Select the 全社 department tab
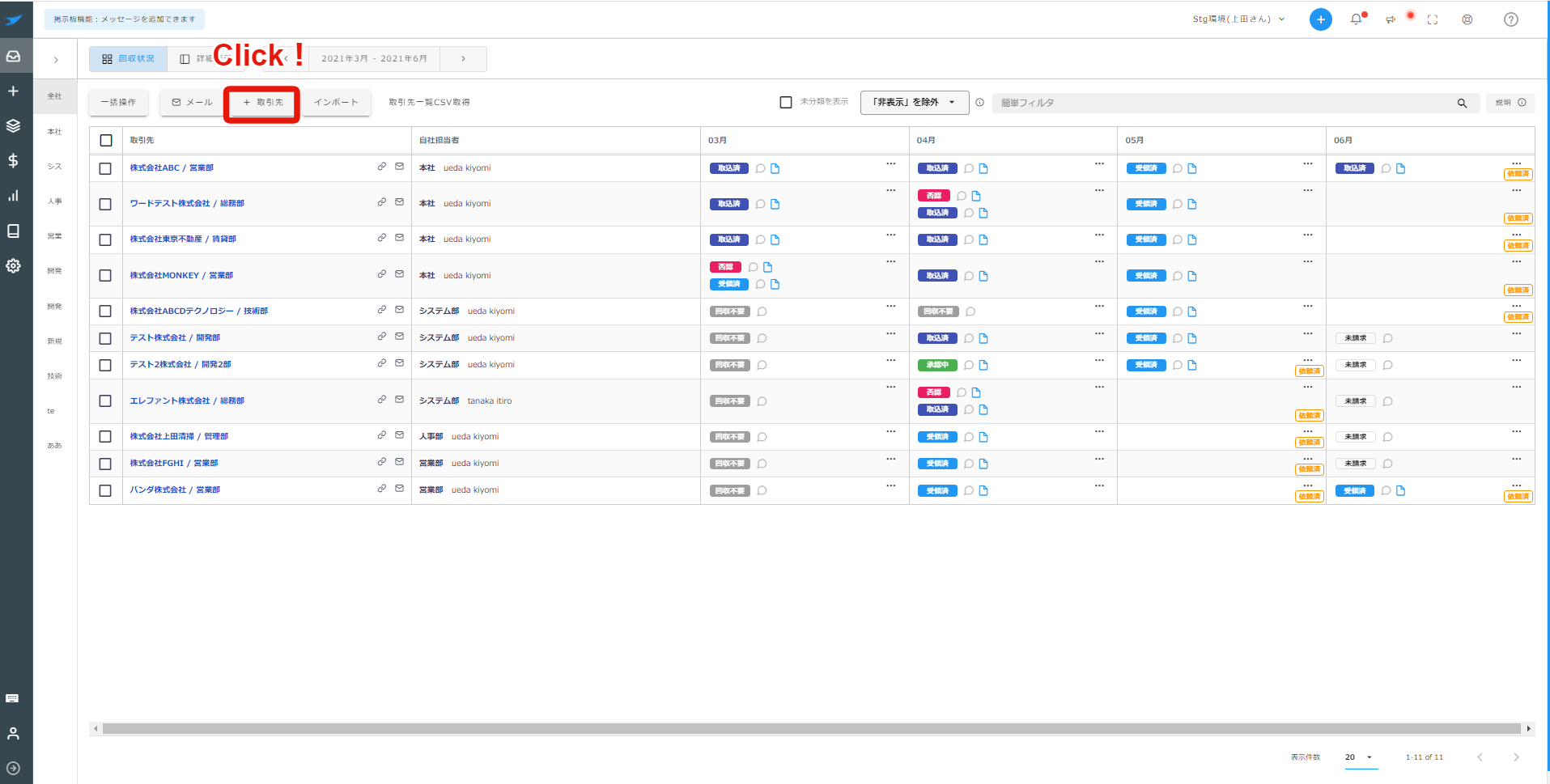Screen dimensions: 1550x784 tap(54, 96)
